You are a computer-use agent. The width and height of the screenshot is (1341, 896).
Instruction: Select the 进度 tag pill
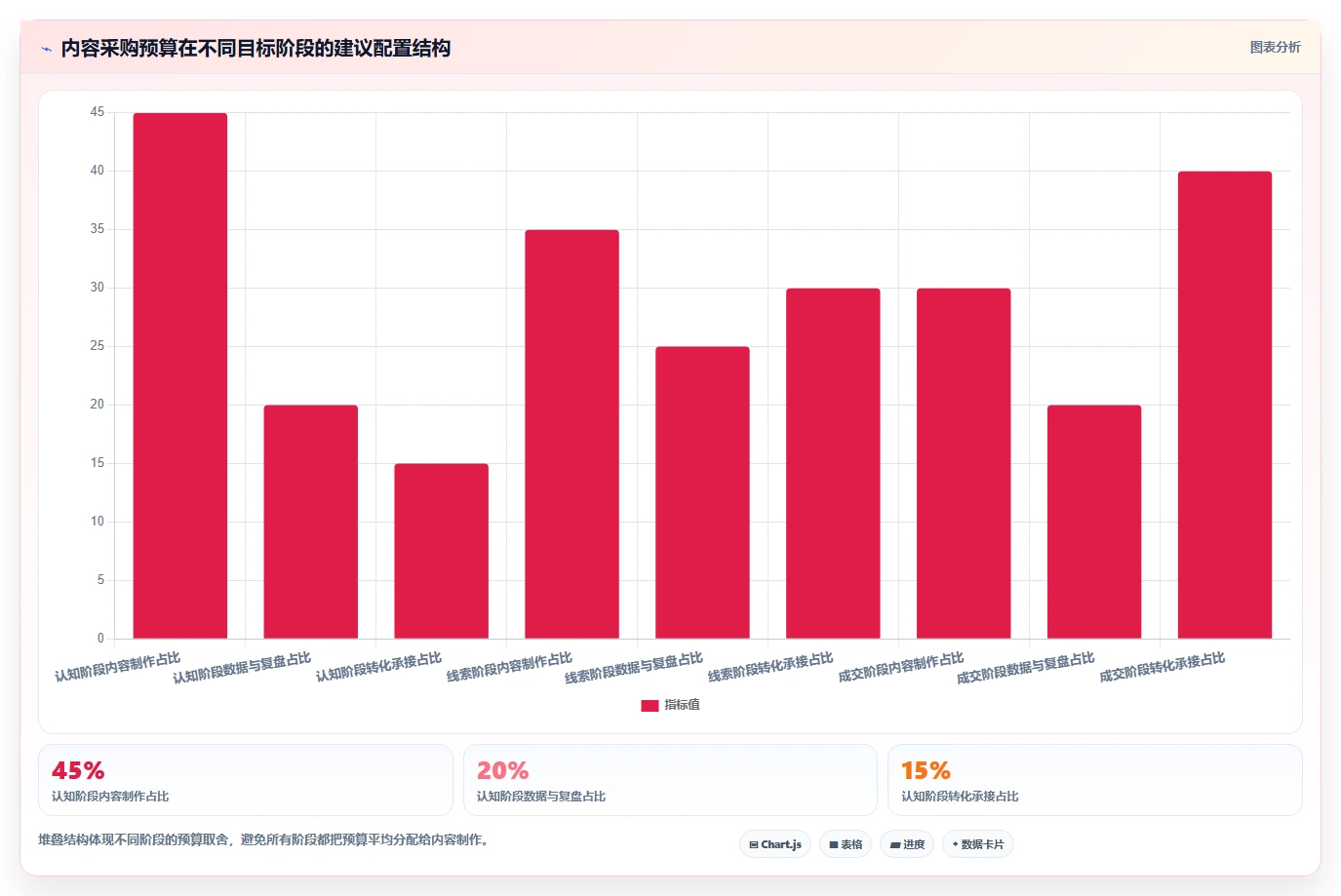tap(907, 844)
